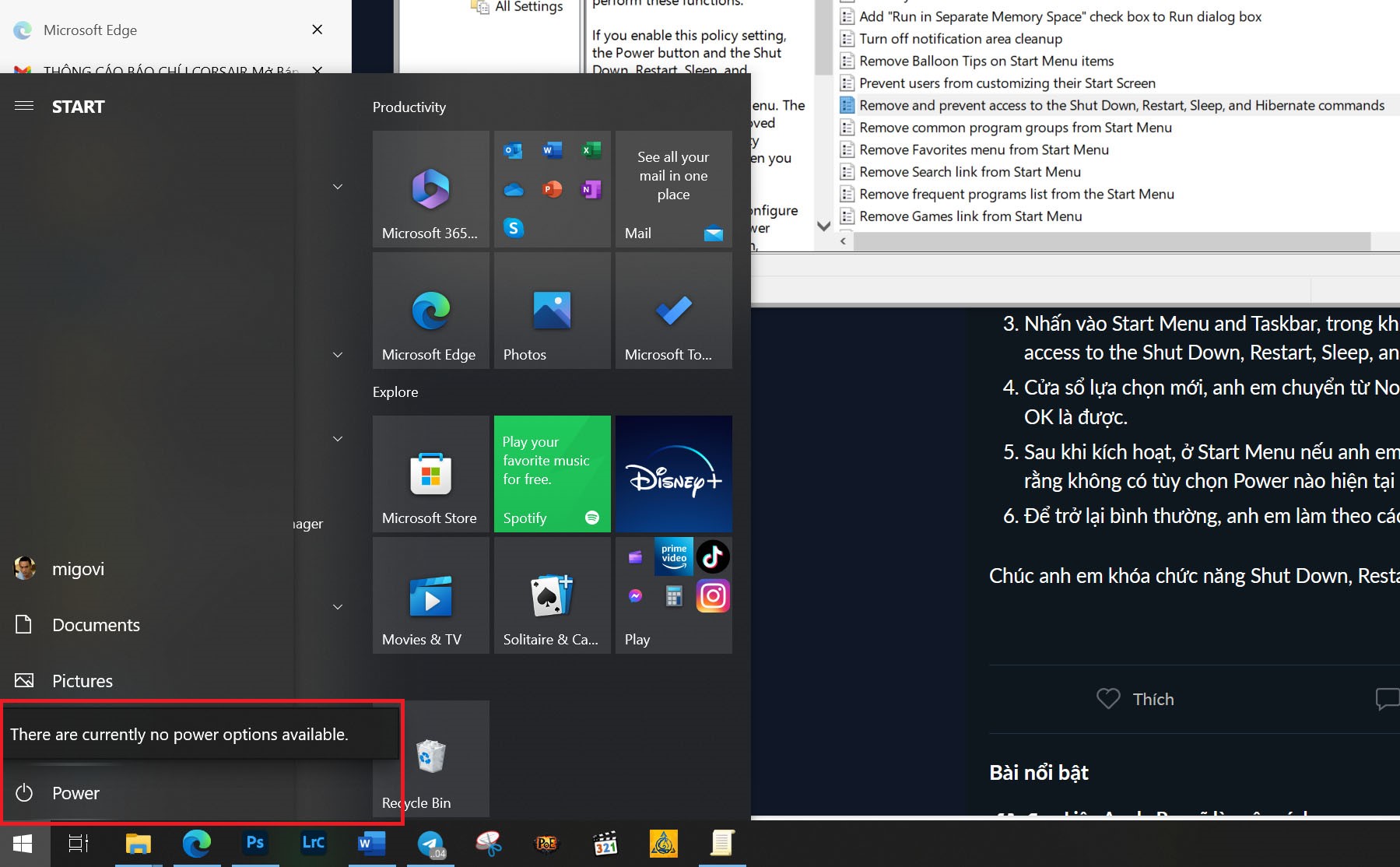Open Calculator in the Play folder
This screenshot has height=867, width=1400.
click(674, 596)
